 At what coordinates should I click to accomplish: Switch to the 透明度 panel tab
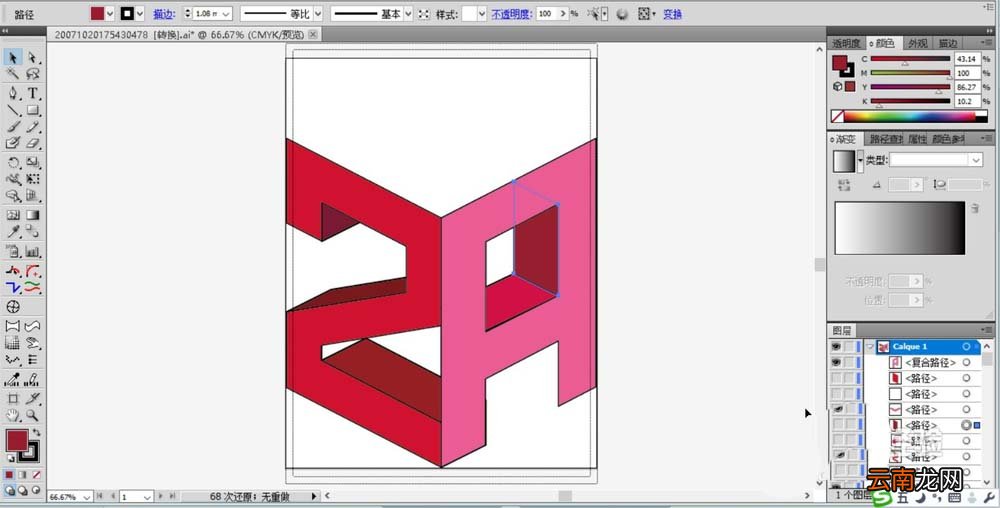point(846,43)
